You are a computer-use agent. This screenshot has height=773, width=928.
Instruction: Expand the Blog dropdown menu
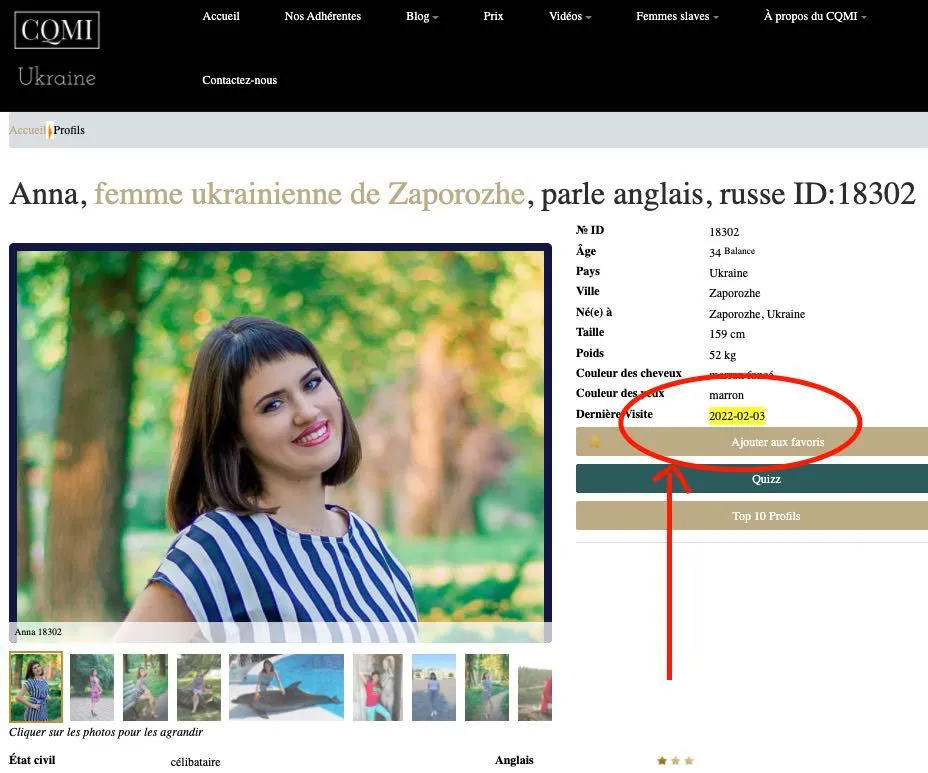tap(422, 17)
